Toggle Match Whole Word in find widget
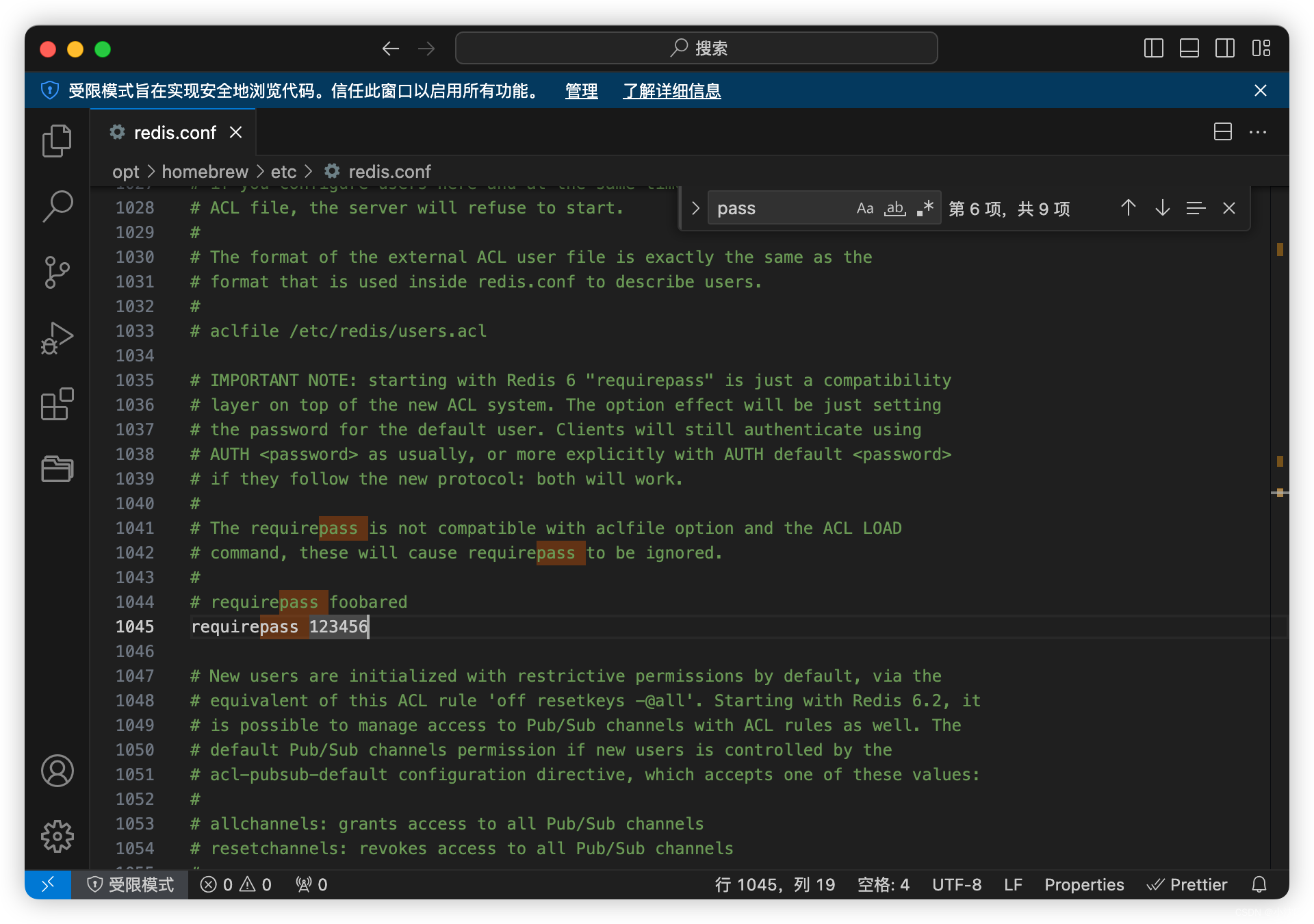 895,208
